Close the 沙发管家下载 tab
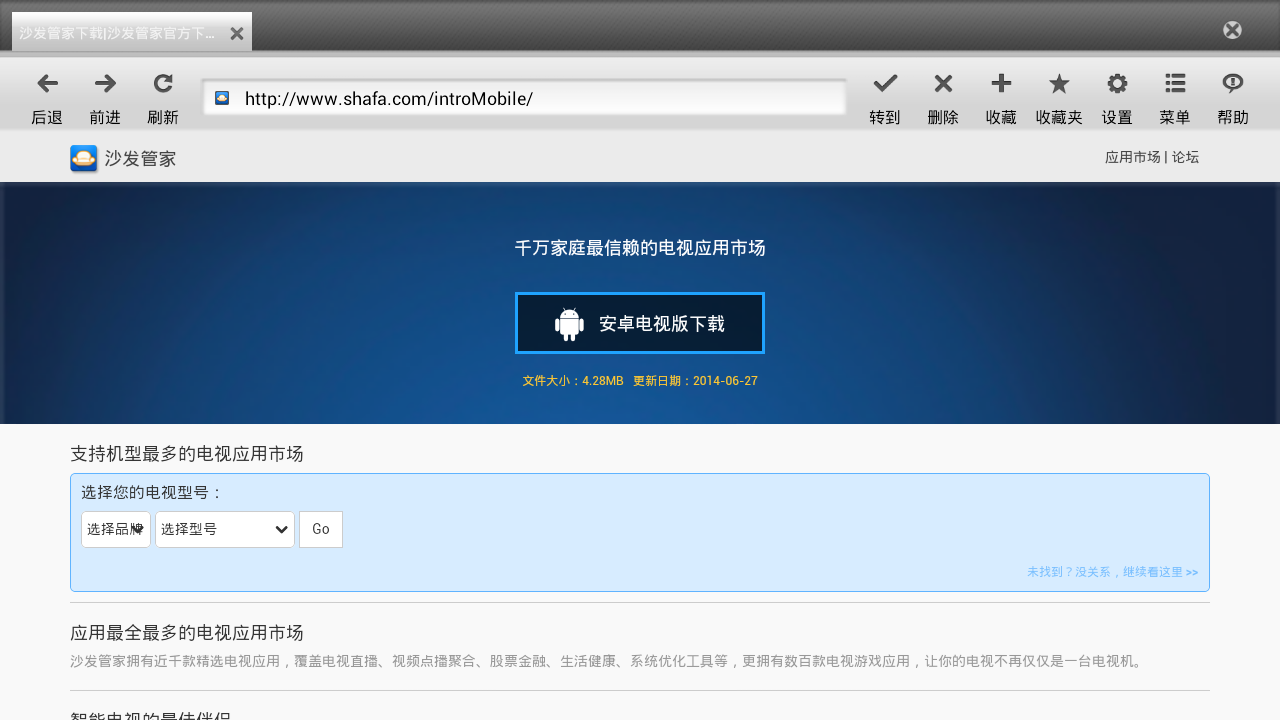 point(237,33)
